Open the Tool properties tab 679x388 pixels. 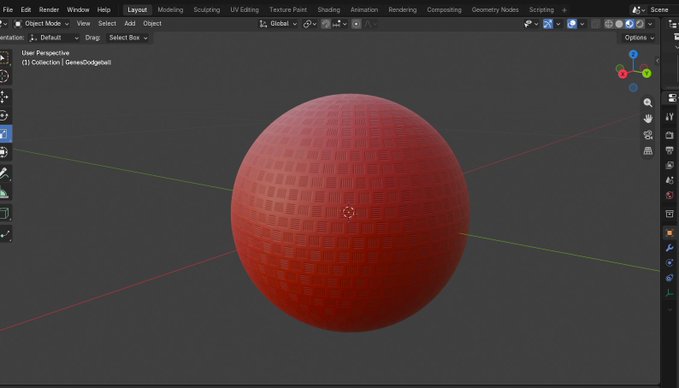click(x=669, y=116)
